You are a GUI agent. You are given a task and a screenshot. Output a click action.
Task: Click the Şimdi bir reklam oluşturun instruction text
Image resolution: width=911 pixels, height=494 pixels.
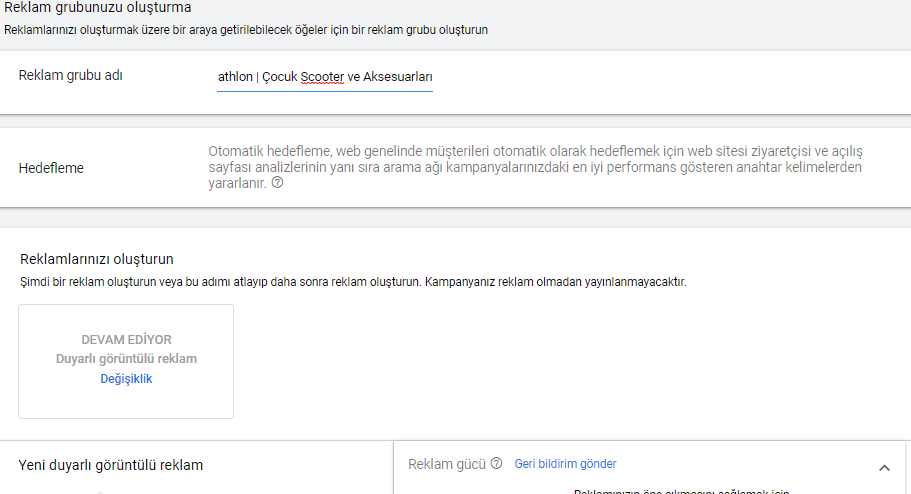[353, 282]
